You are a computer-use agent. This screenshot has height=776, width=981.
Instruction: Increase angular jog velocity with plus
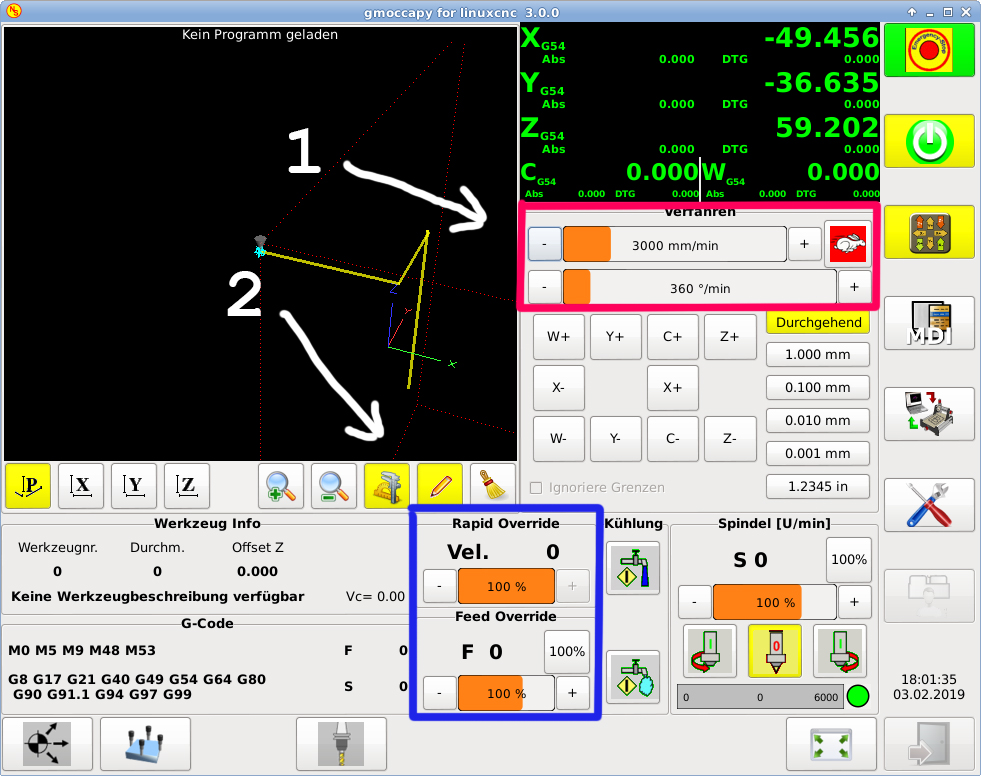coord(854,287)
